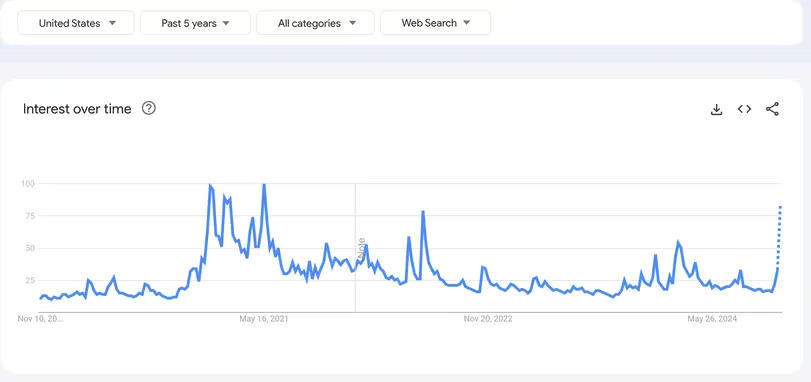
Task: Click the arrow on All categories dropdown
Action: 353,23
